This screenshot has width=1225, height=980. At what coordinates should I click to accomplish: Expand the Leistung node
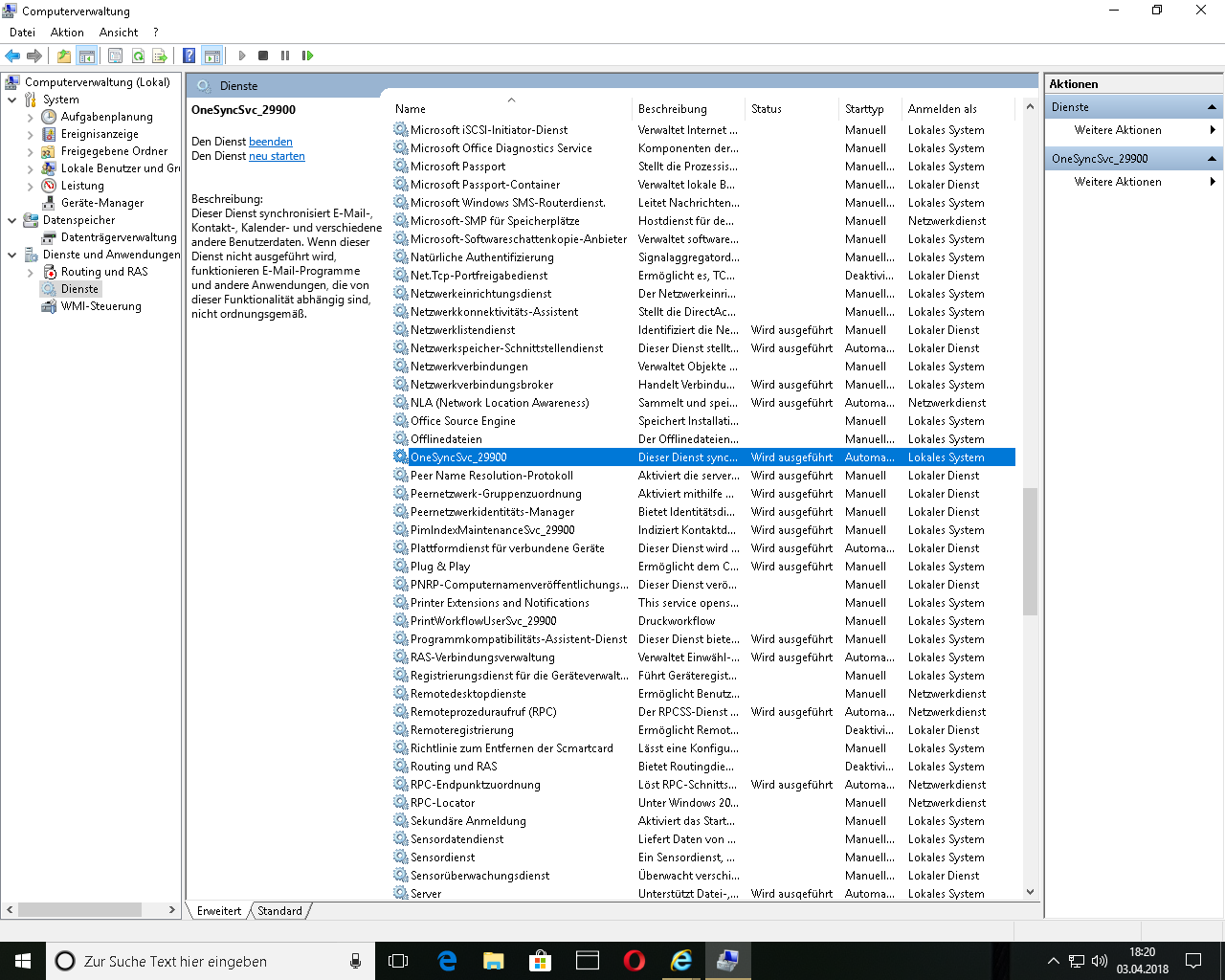(x=30, y=186)
